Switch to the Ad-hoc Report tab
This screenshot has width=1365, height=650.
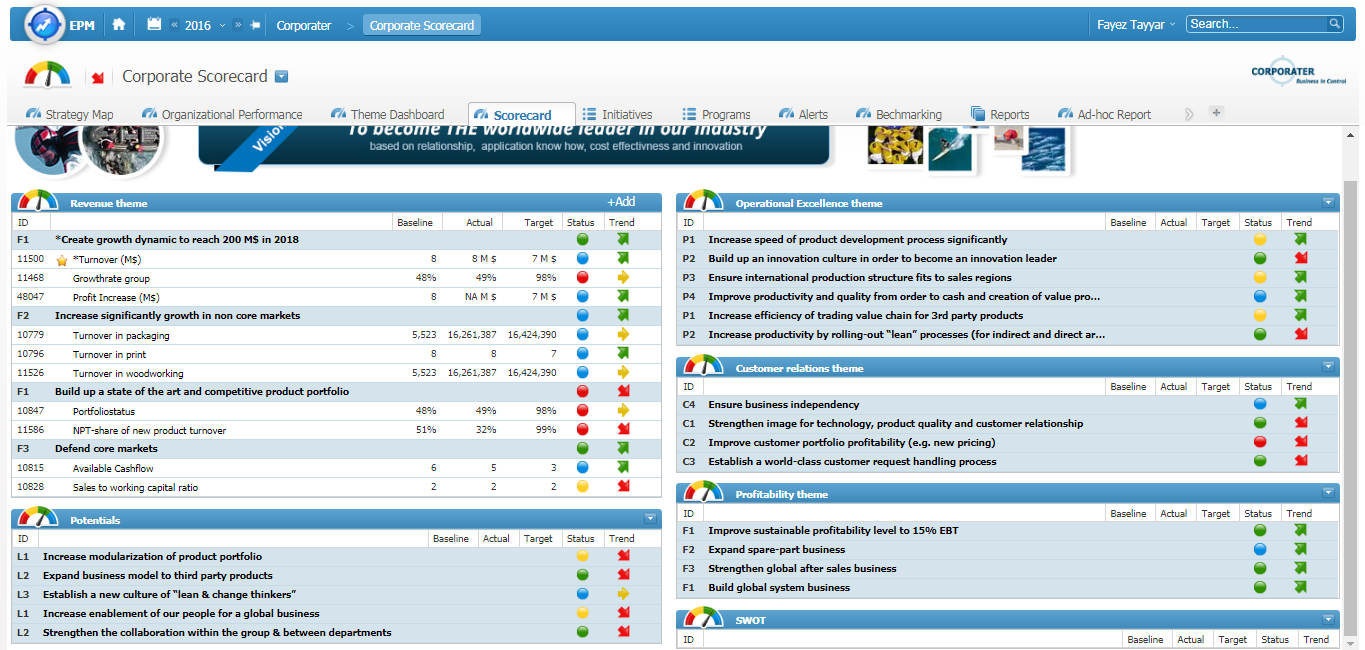pos(1104,115)
